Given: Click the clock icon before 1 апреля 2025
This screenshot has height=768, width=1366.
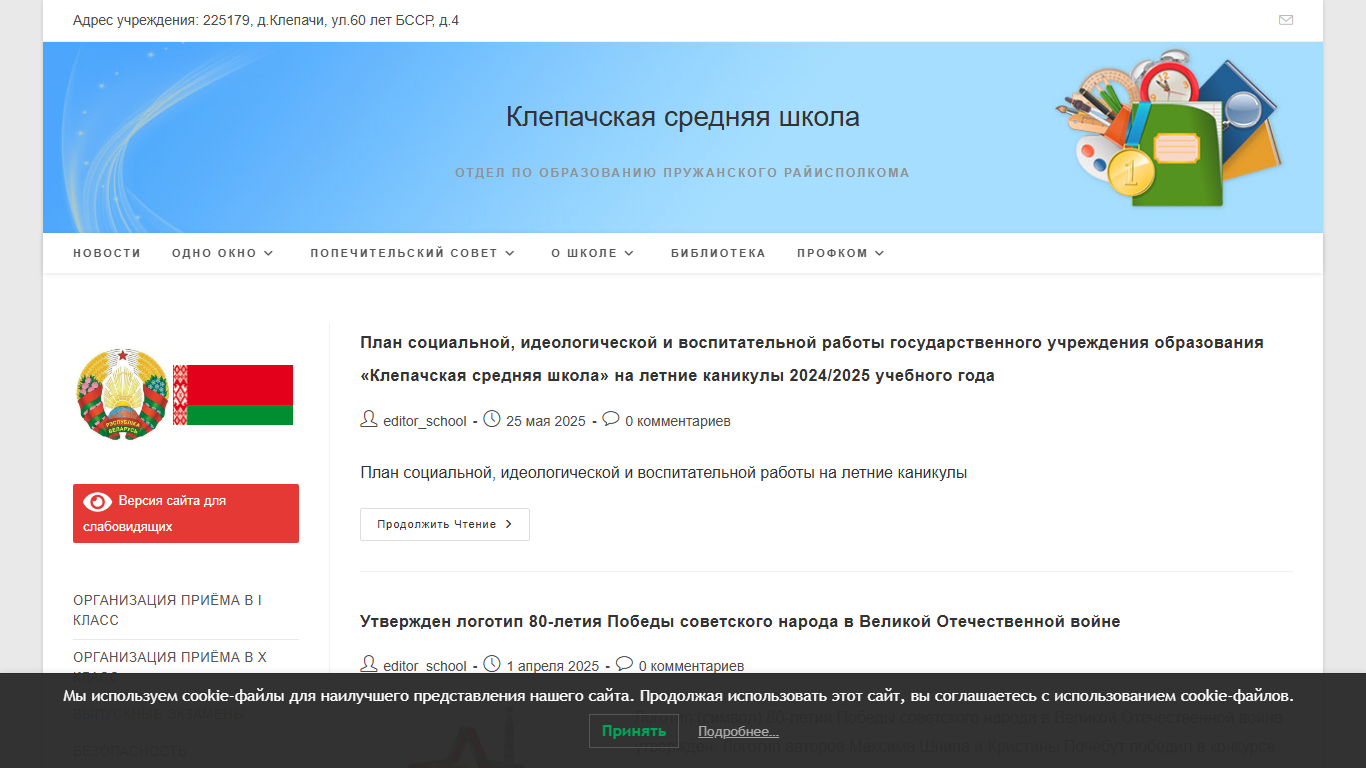Looking at the screenshot, I should tap(492, 664).
